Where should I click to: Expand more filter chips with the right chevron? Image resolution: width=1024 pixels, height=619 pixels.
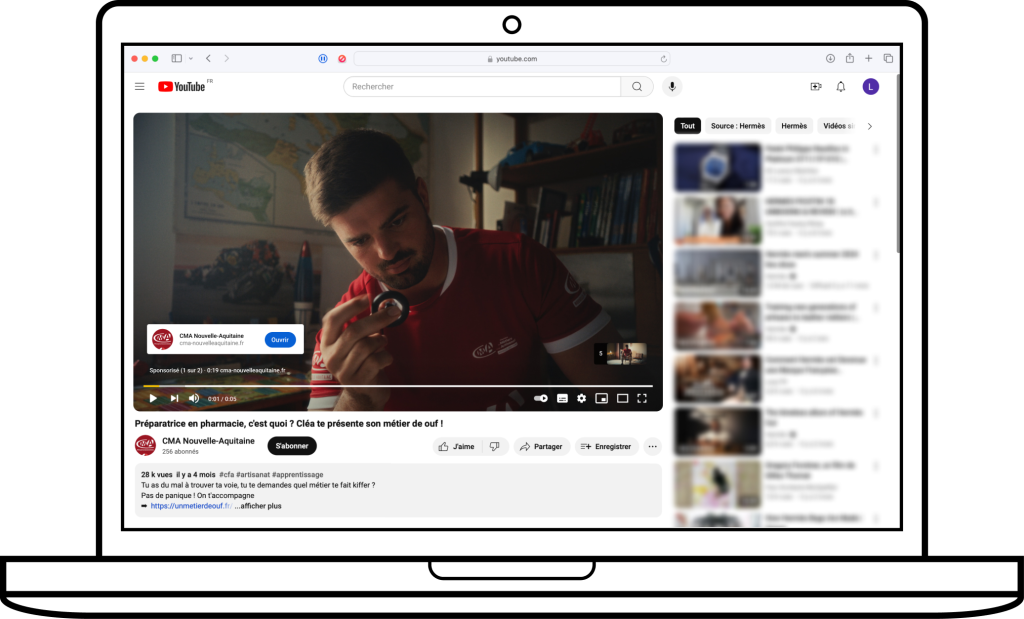[x=869, y=126]
